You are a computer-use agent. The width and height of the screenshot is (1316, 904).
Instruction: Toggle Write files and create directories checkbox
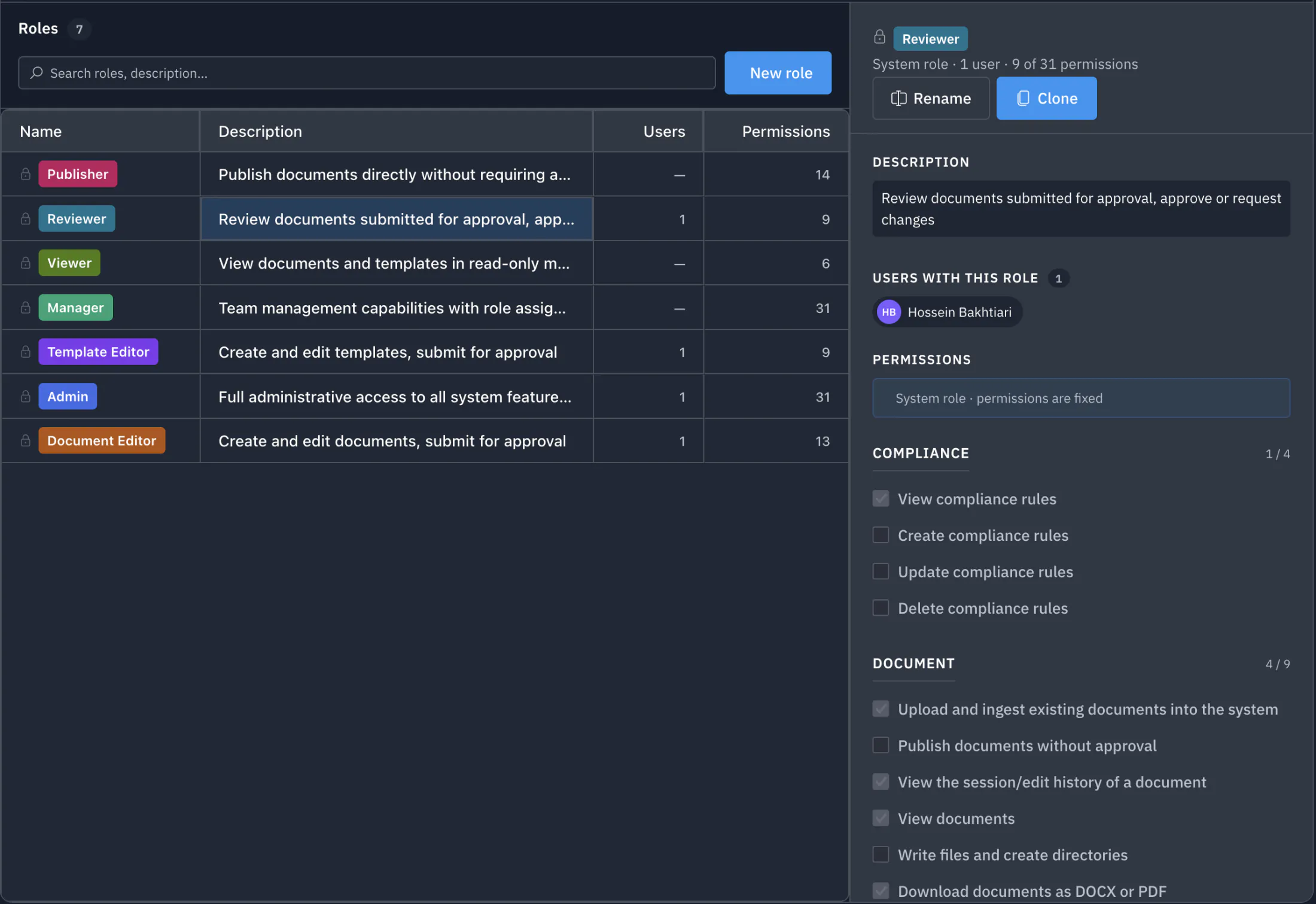[x=881, y=855]
